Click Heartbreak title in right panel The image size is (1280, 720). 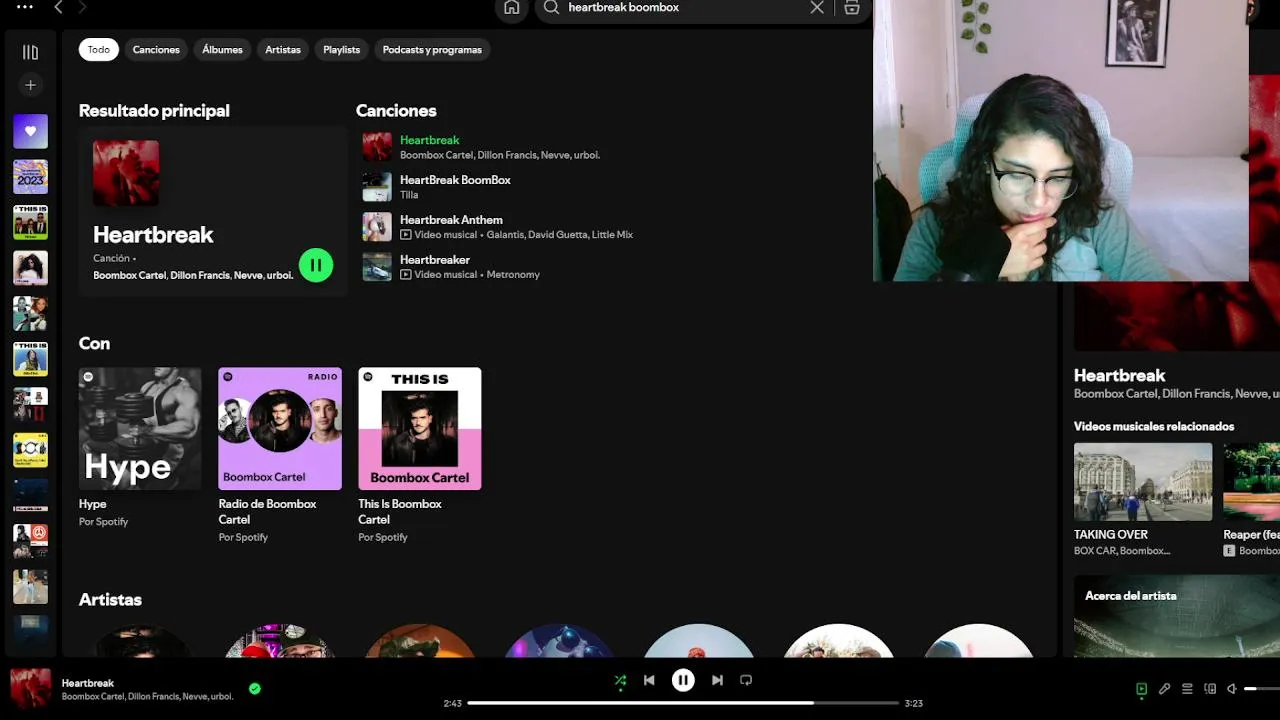tap(1120, 376)
